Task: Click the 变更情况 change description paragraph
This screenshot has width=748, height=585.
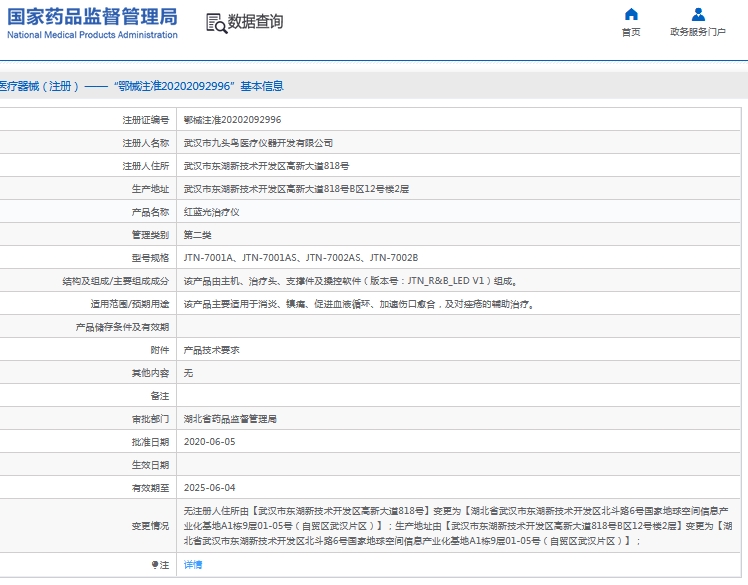Action: pyautogui.click(x=458, y=526)
